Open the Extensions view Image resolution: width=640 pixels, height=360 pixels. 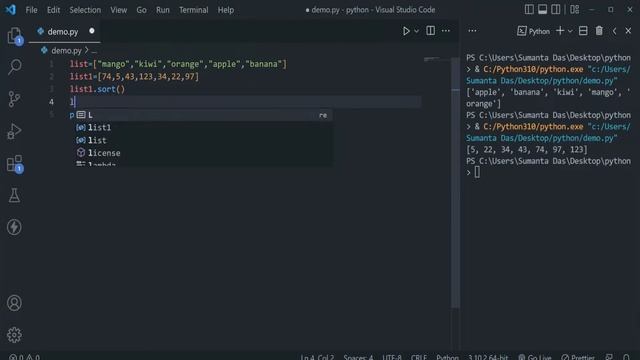click(15, 163)
